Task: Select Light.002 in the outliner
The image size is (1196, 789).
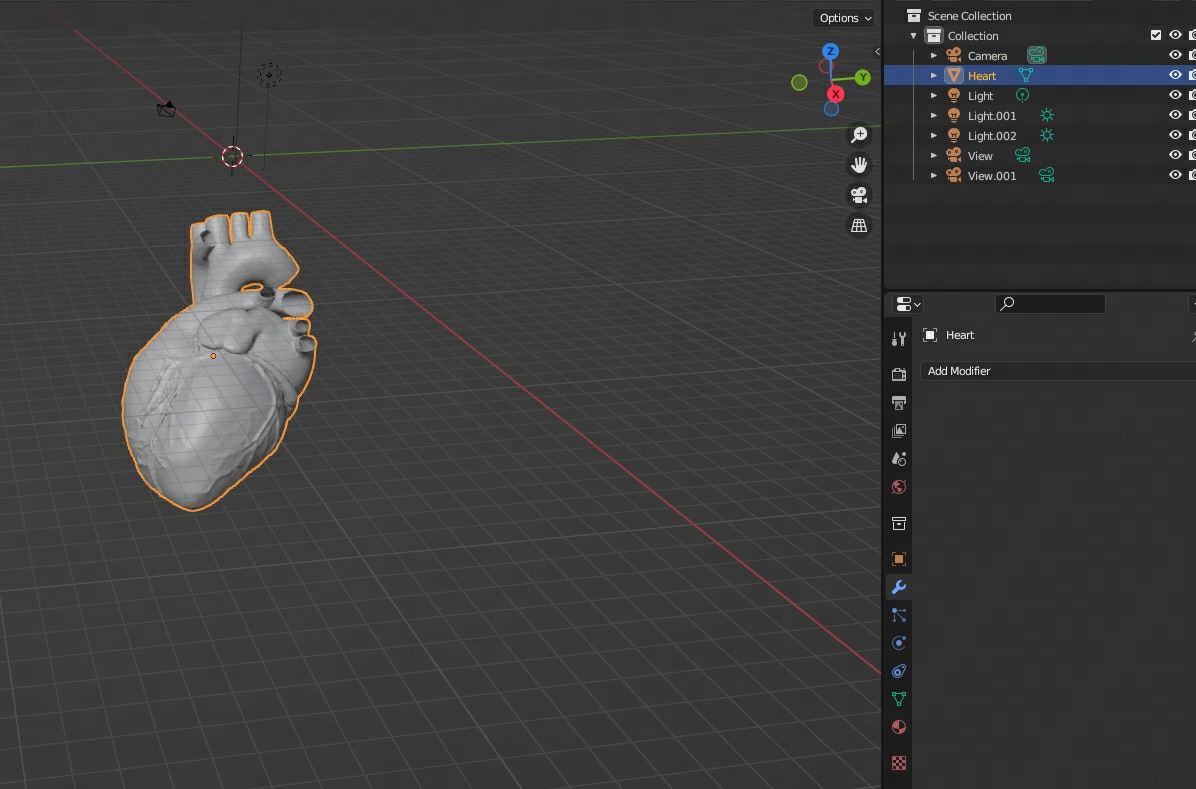Action: (x=991, y=136)
